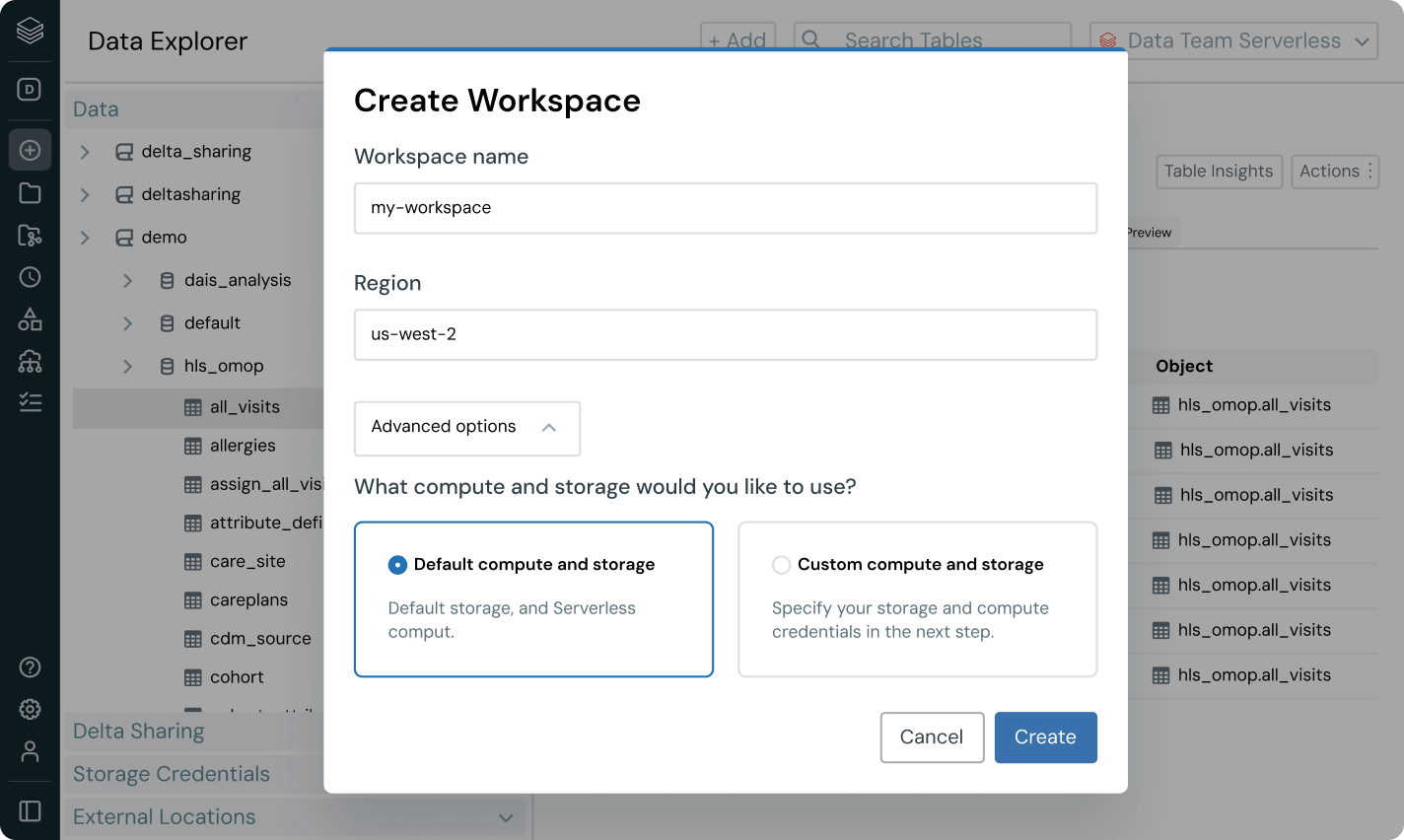Expand the delta_sharing catalog tree node
Screen dimensions: 1404x840
click(x=85, y=152)
